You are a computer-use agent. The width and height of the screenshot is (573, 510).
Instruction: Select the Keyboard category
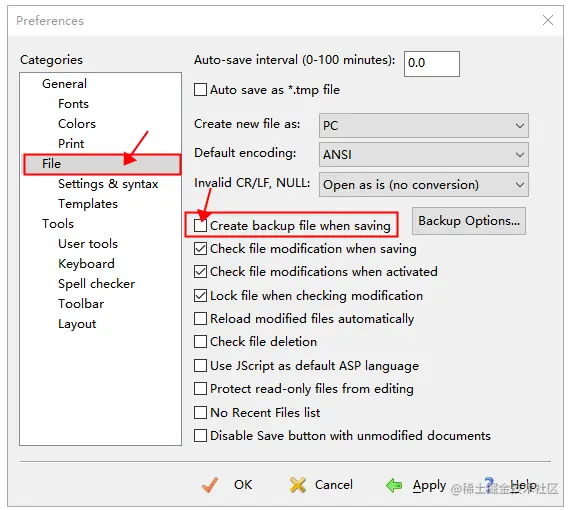[86, 264]
